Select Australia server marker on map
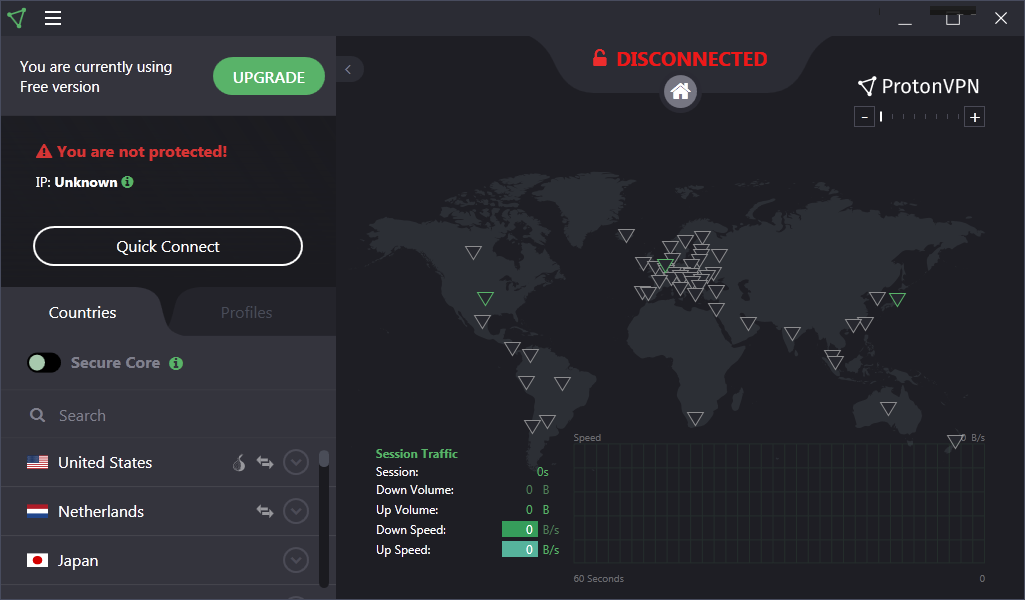This screenshot has height=600, width=1025. pos(888,408)
